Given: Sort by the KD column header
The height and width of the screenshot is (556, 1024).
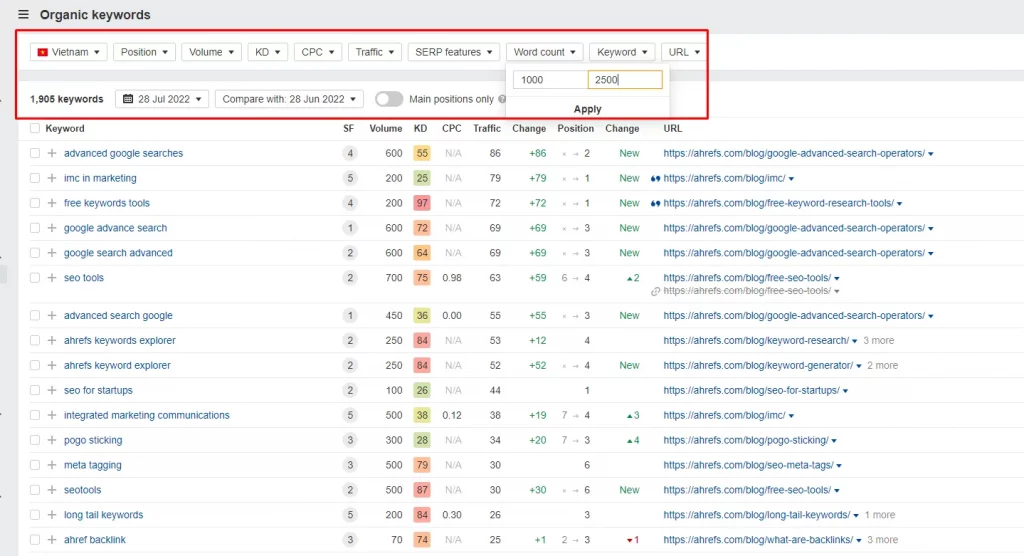Looking at the screenshot, I should pos(421,128).
